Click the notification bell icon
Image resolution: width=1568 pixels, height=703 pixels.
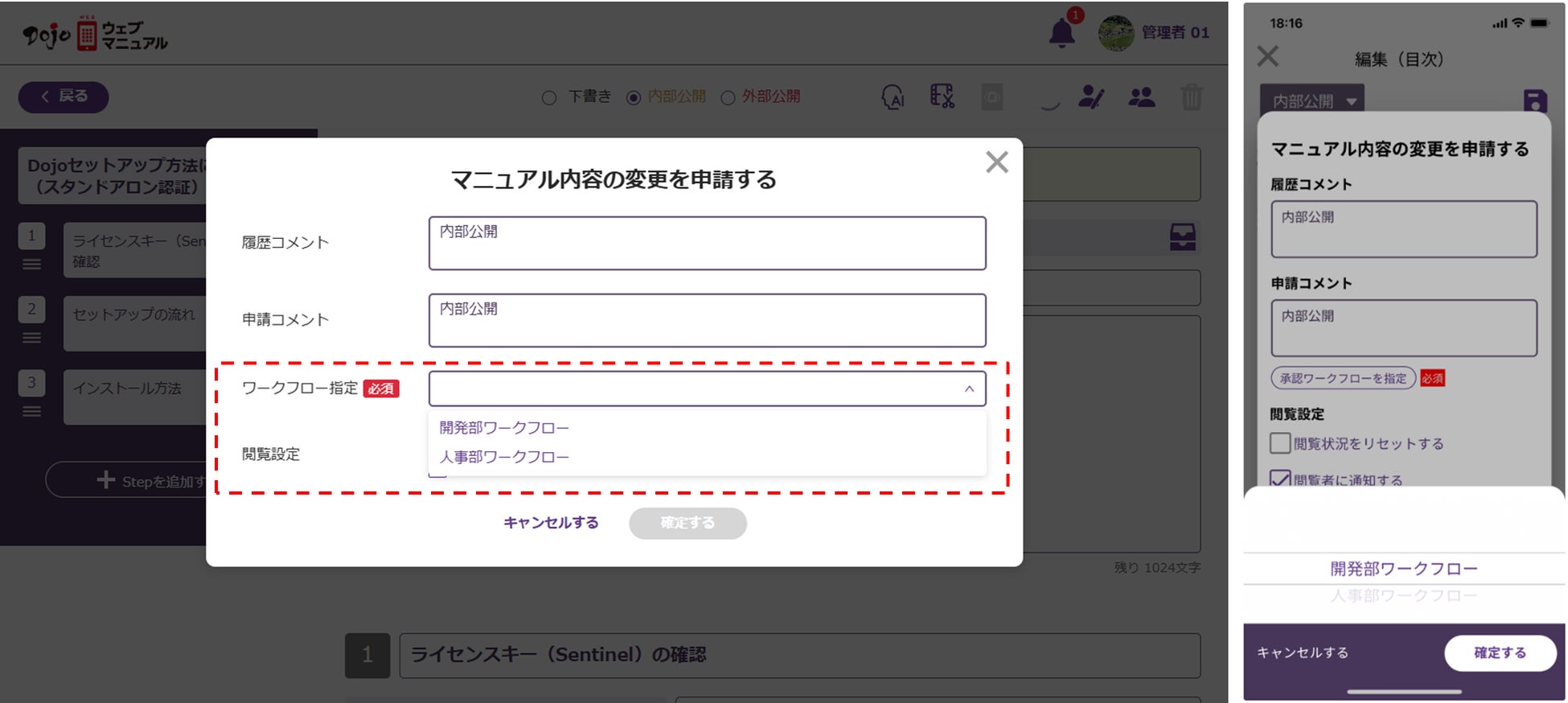point(1061,33)
